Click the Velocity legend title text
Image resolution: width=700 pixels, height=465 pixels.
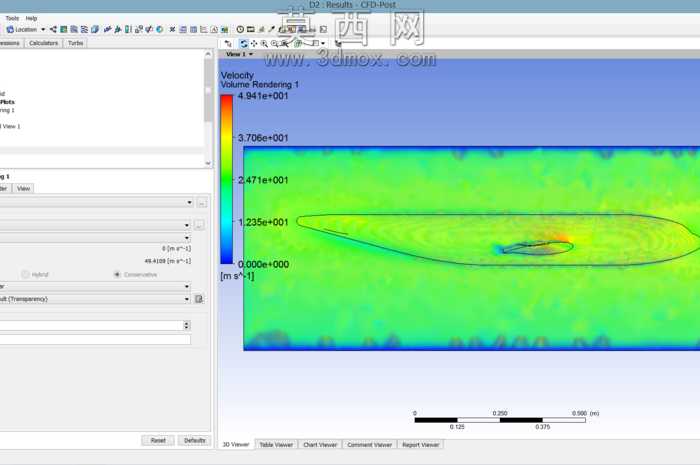[x=237, y=75]
